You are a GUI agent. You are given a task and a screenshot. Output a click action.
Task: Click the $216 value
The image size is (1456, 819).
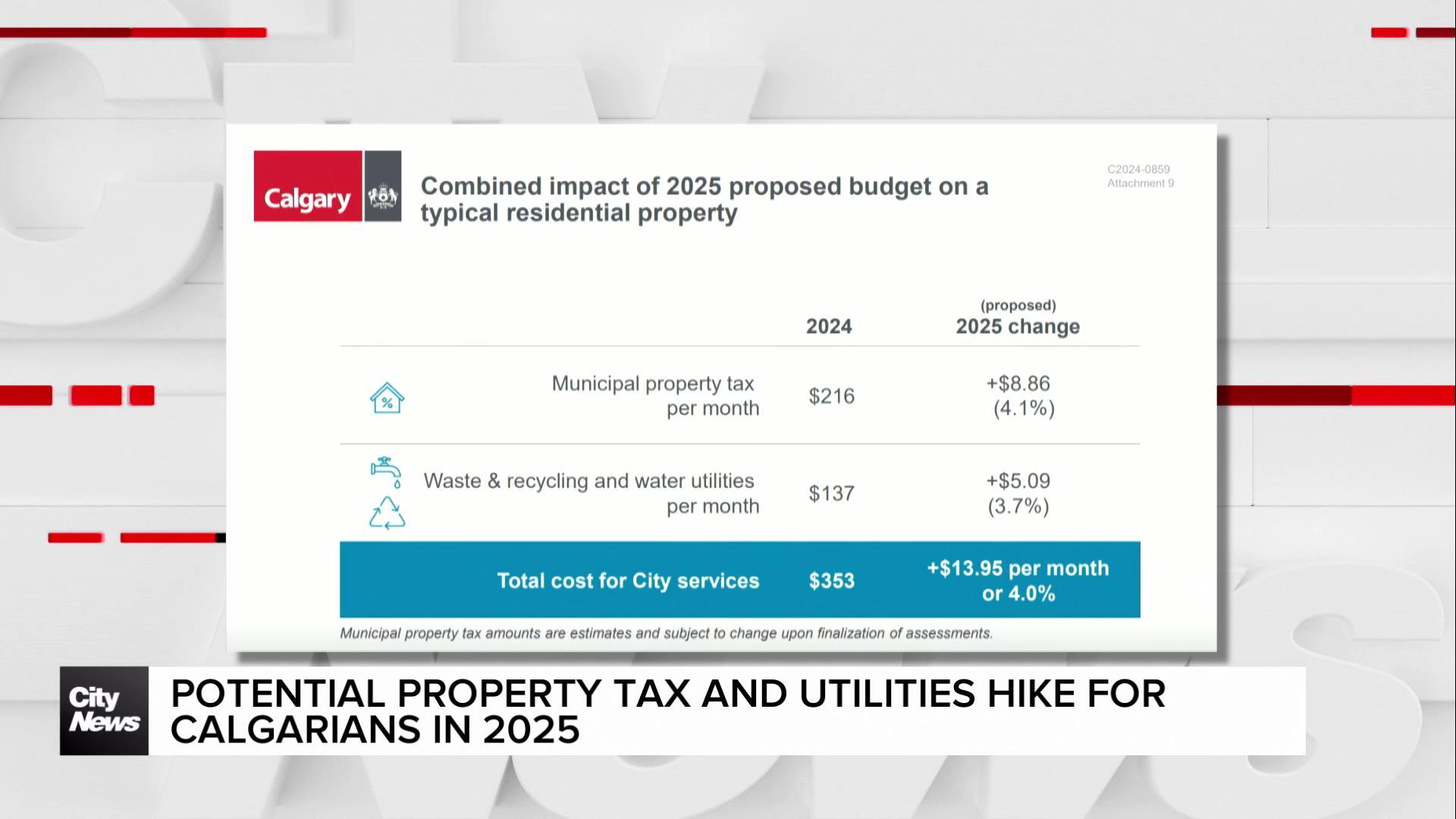point(832,396)
